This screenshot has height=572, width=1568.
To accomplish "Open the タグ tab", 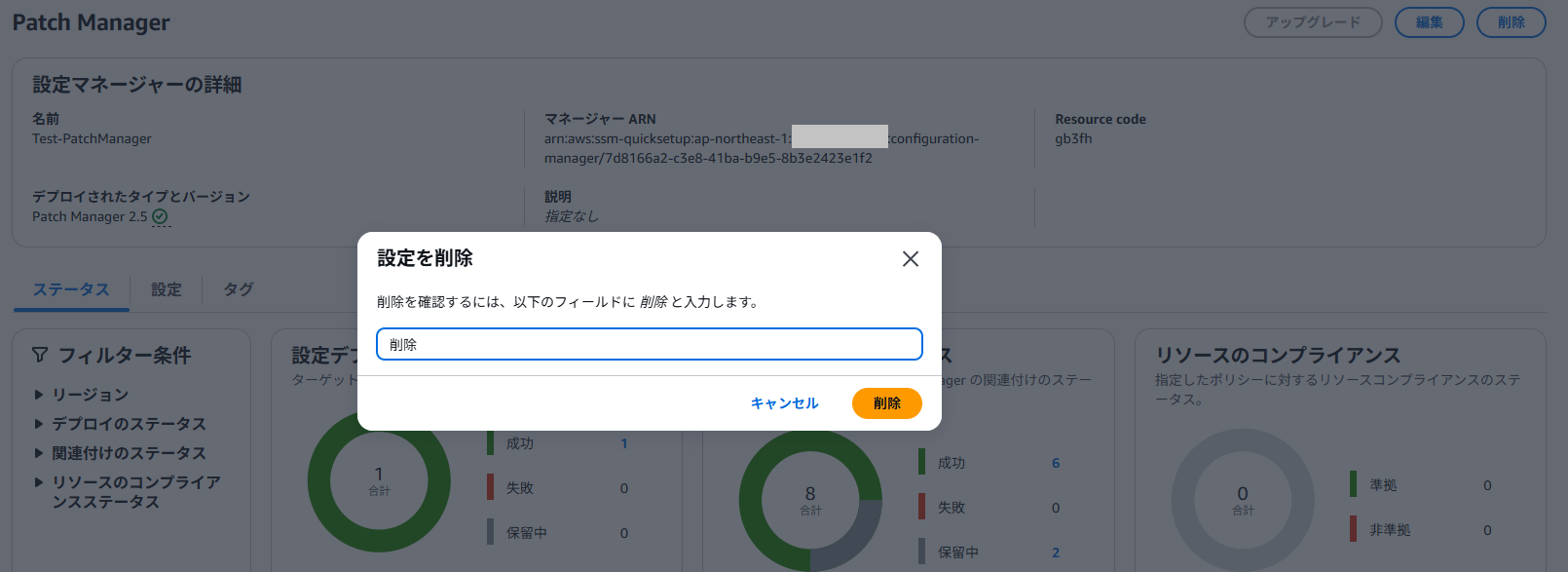I will [x=239, y=289].
